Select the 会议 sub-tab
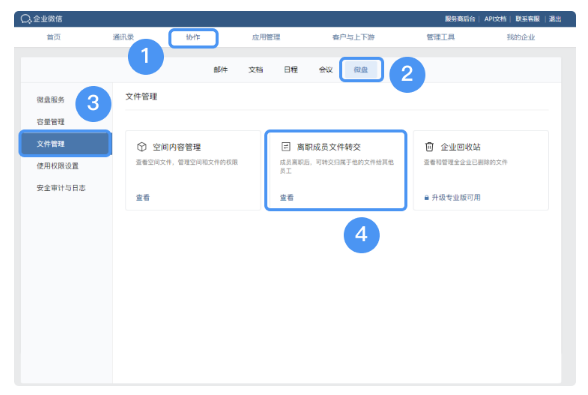The width and height of the screenshot is (588, 395). [x=326, y=69]
